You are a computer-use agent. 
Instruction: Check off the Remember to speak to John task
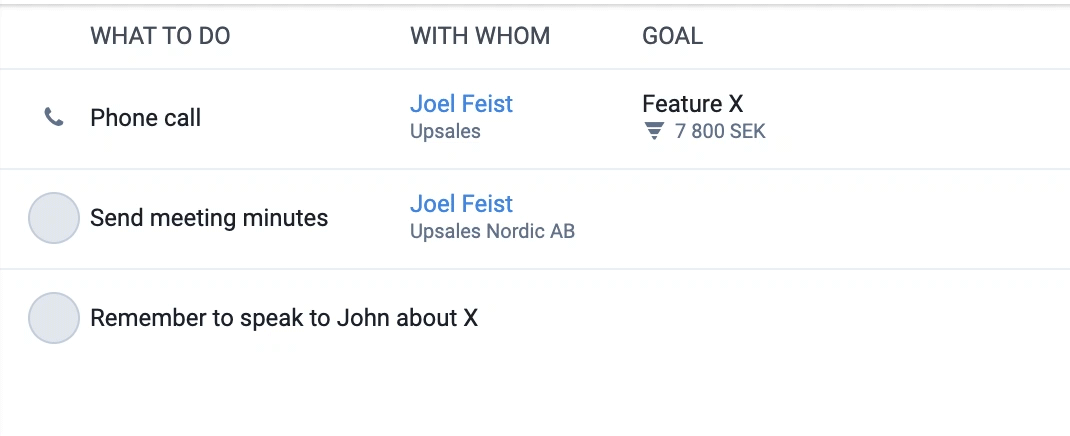pyautogui.click(x=54, y=318)
